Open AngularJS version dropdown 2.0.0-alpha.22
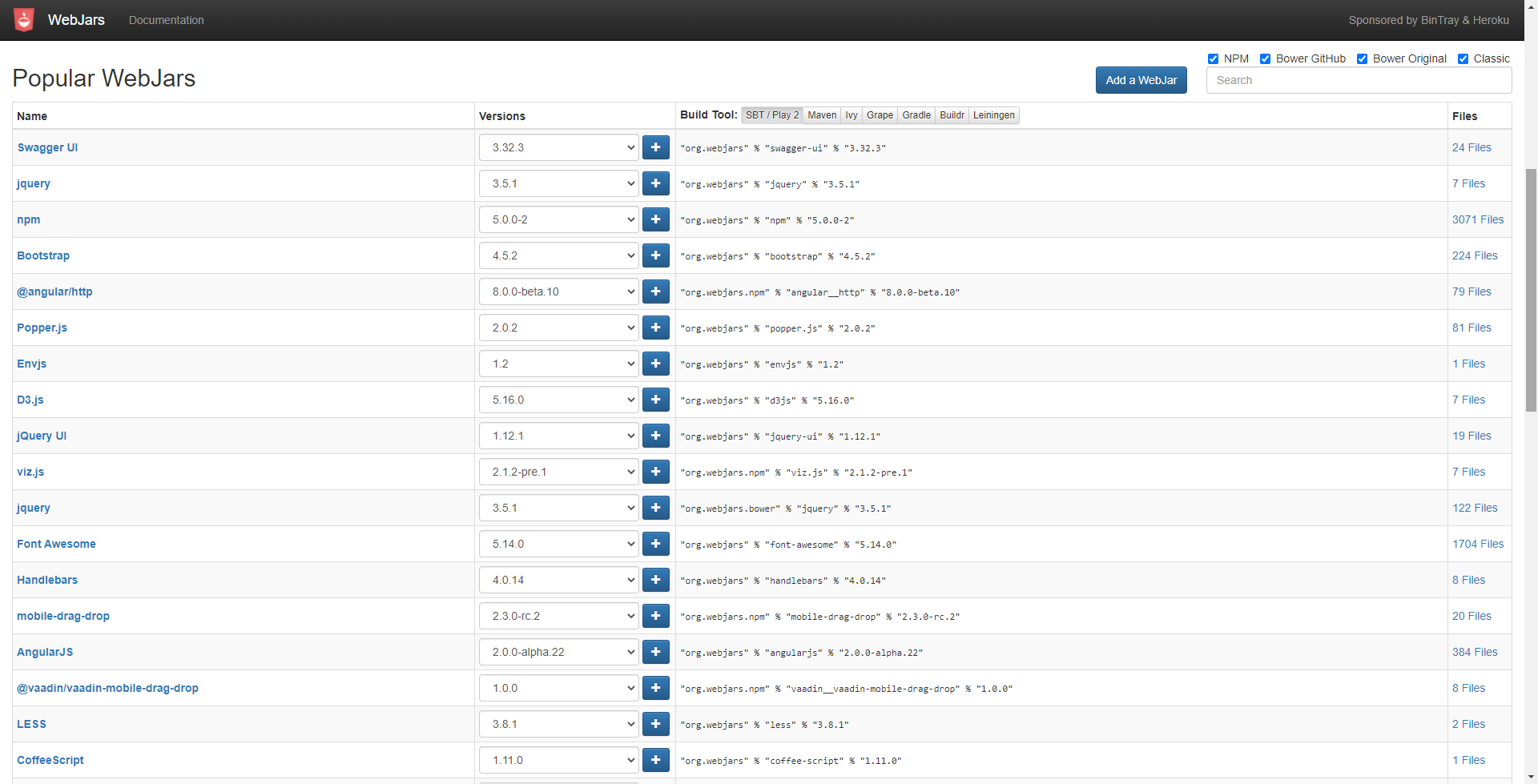1538x784 pixels. [558, 652]
